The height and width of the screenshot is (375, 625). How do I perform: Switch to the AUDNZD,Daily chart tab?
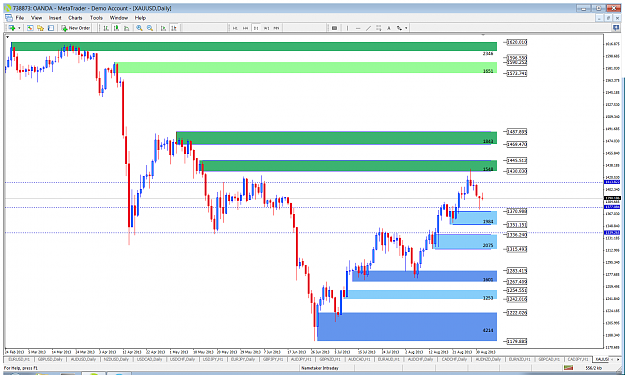pos(487,359)
